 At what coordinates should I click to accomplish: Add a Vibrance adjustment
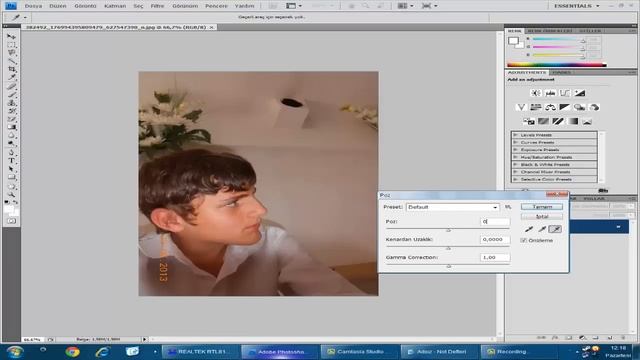click(521, 107)
